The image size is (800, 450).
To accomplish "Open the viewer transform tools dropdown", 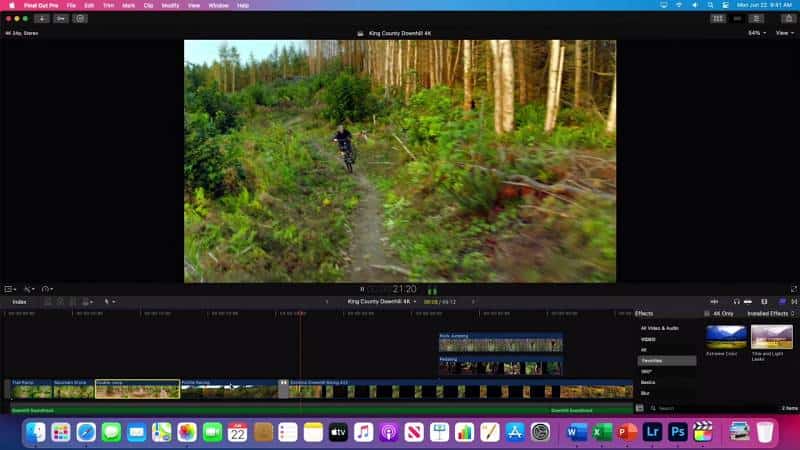I will [x=10, y=289].
